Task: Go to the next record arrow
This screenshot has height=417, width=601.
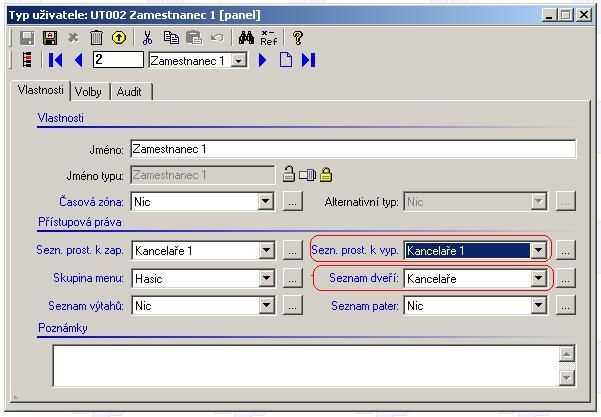Action: coord(263,60)
